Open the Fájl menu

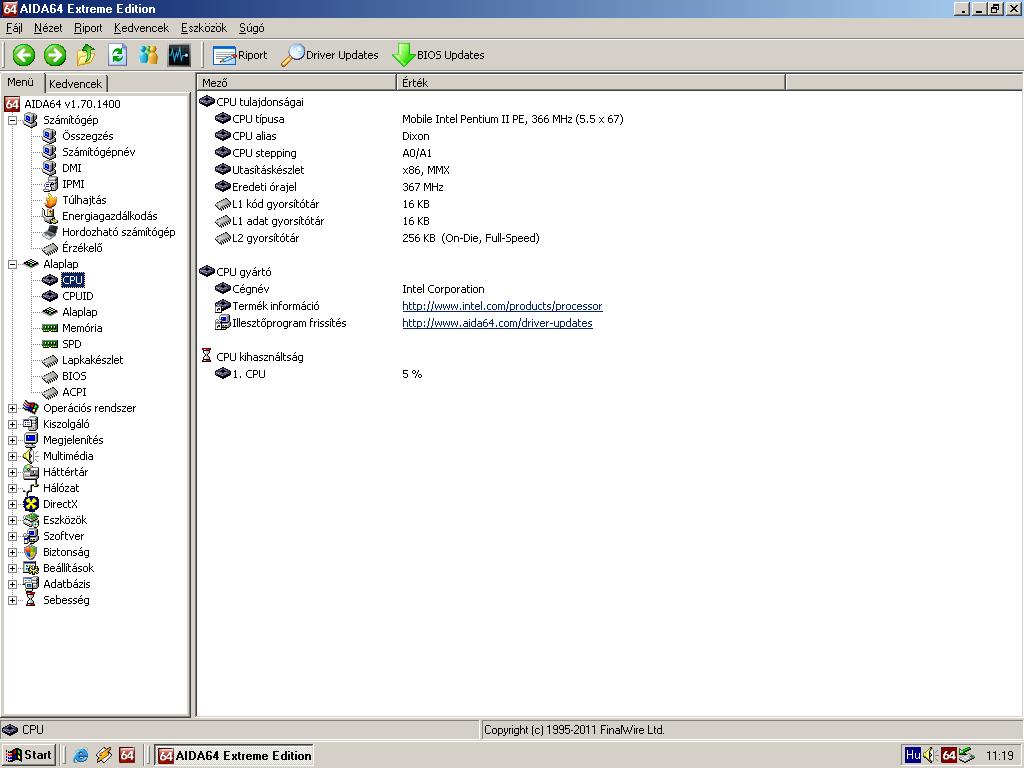(x=14, y=28)
